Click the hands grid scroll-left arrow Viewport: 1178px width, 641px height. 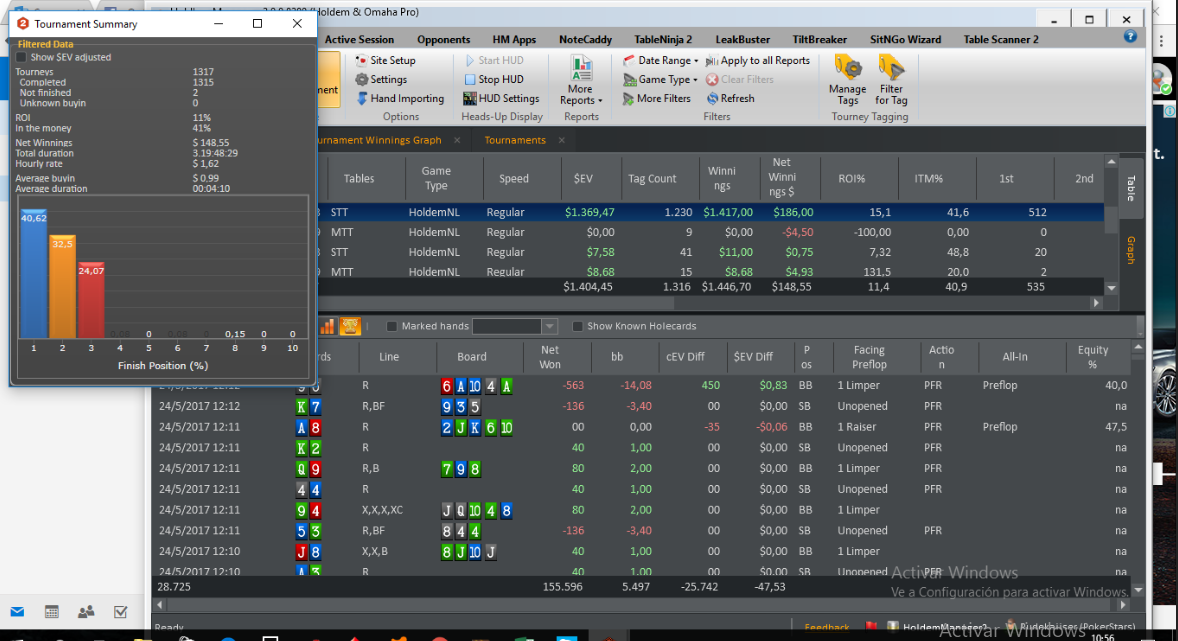click(x=159, y=604)
